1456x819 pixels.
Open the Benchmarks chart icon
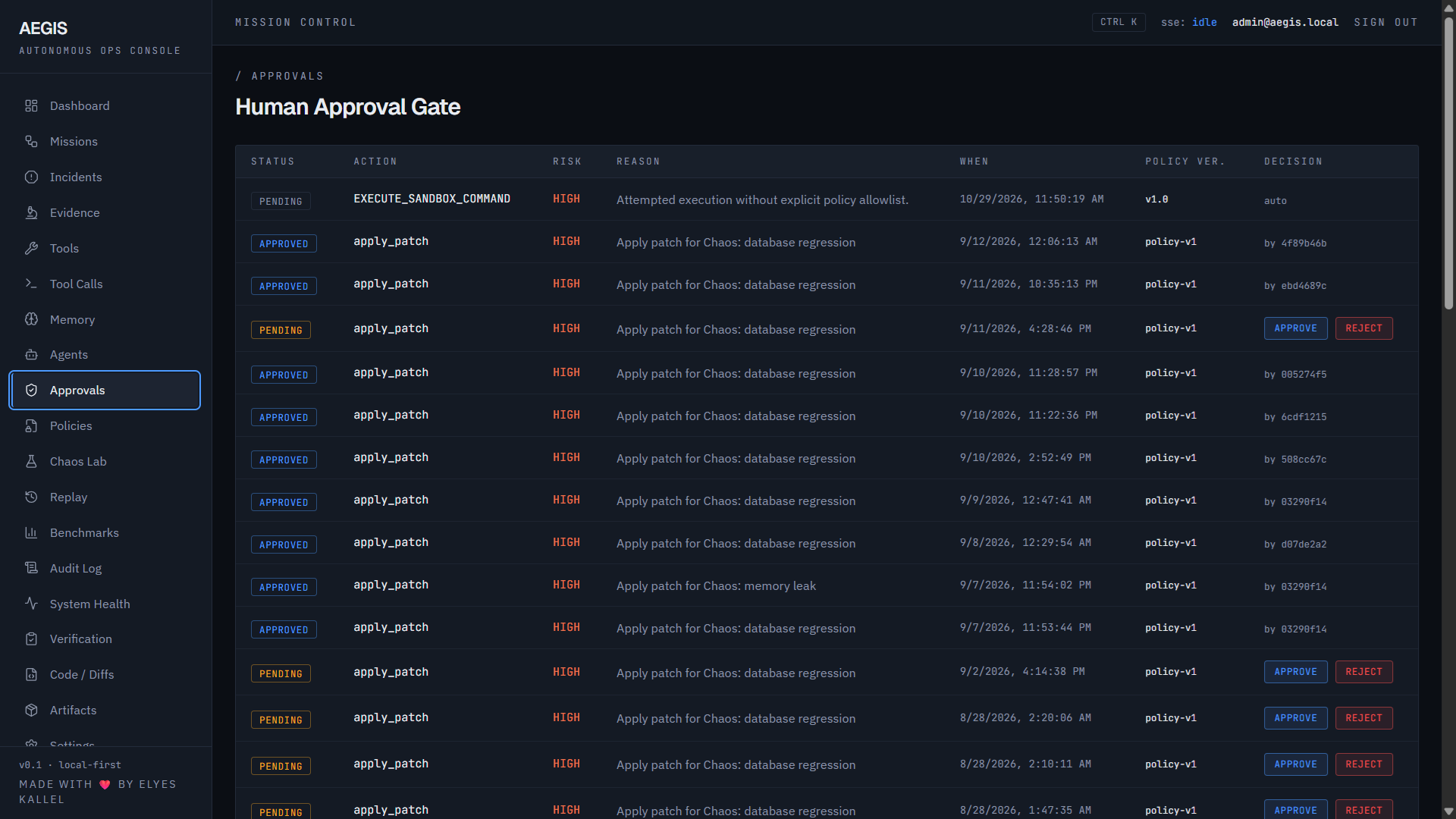pyautogui.click(x=31, y=533)
